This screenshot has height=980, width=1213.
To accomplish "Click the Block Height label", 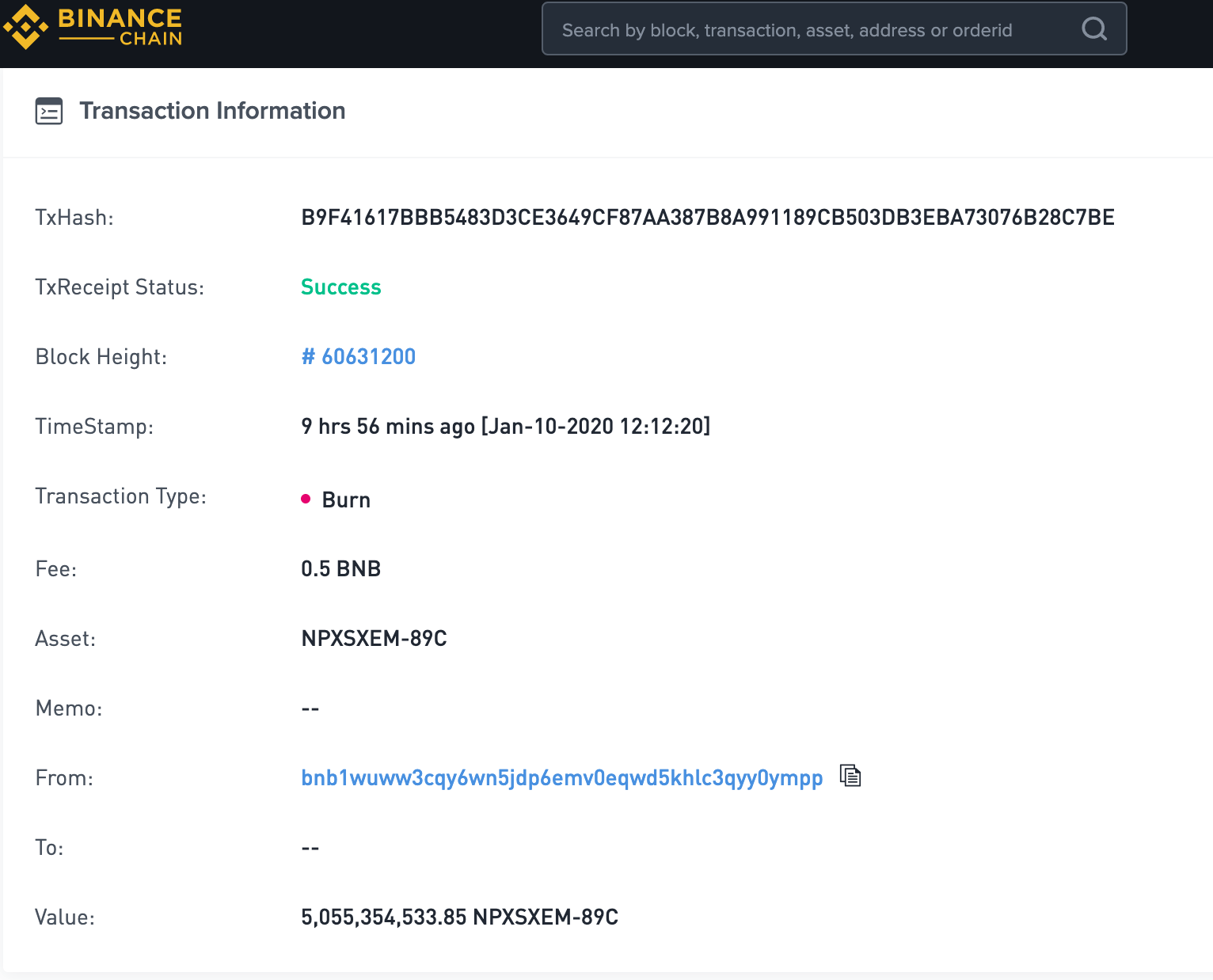I will click(101, 357).
